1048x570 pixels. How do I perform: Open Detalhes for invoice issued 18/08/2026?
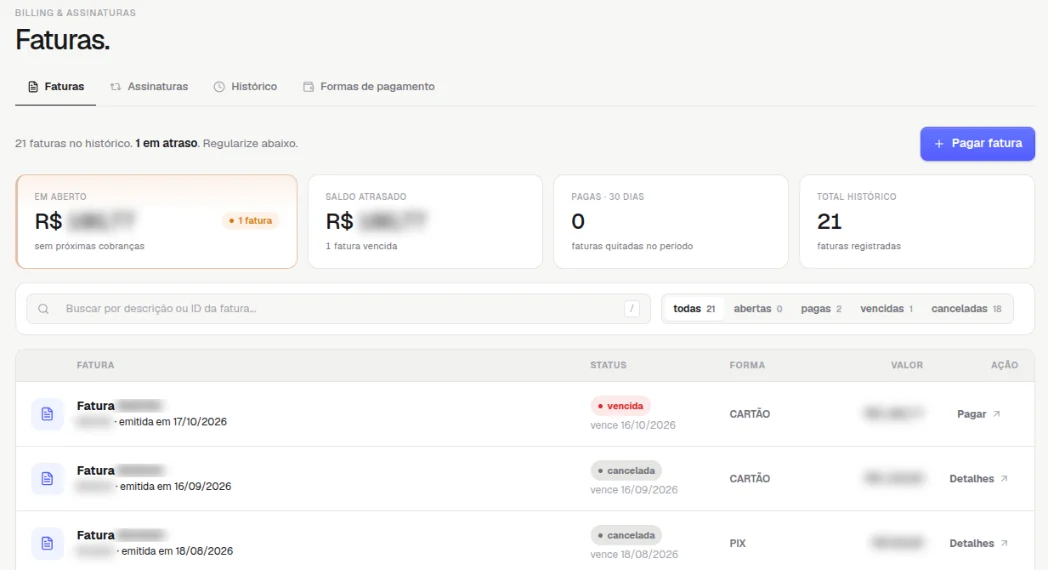coord(978,543)
